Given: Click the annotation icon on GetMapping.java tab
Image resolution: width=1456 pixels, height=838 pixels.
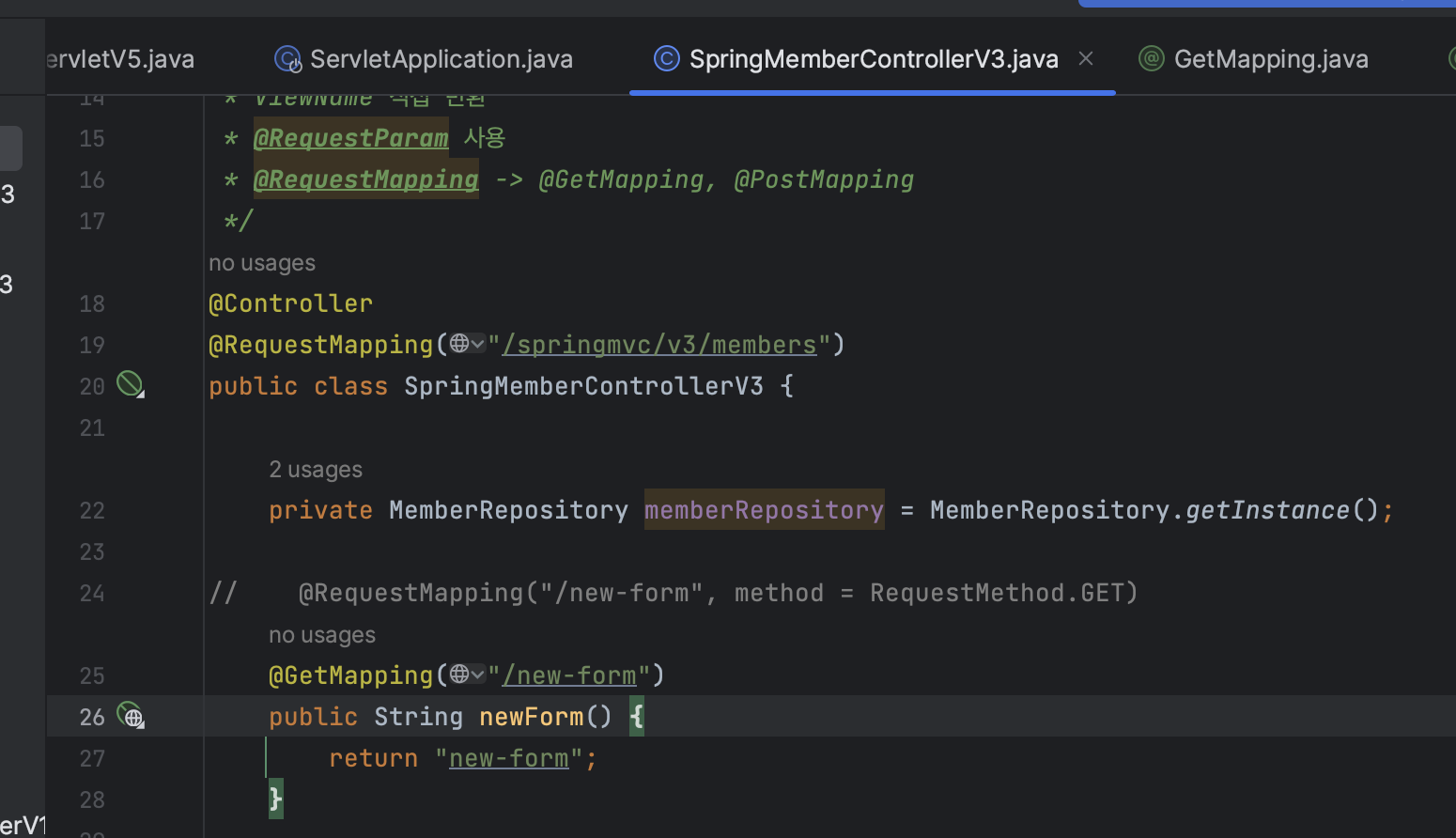Looking at the screenshot, I should (1151, 59).
